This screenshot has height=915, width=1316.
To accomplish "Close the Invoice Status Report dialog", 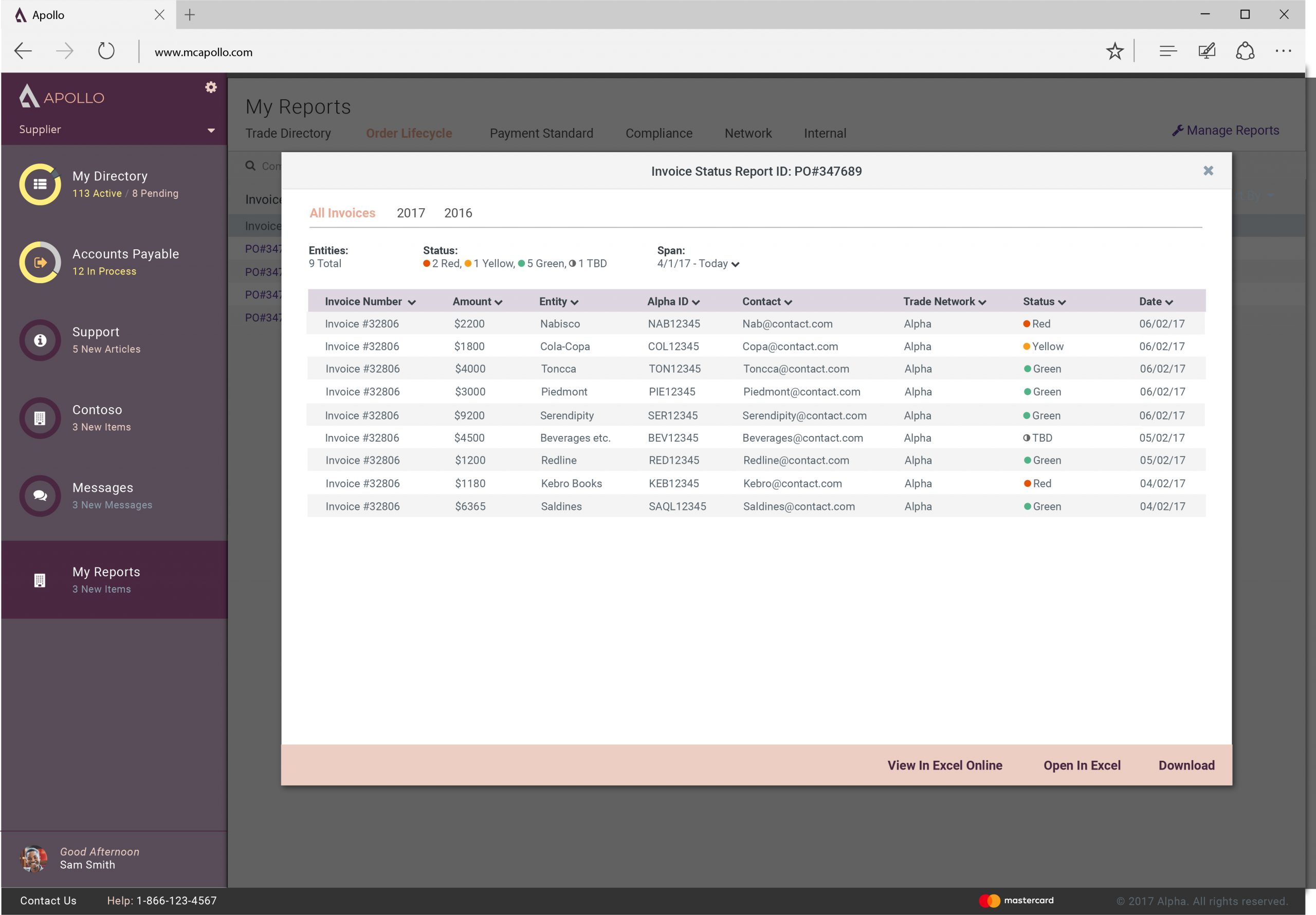I will tap(1208, 171).
